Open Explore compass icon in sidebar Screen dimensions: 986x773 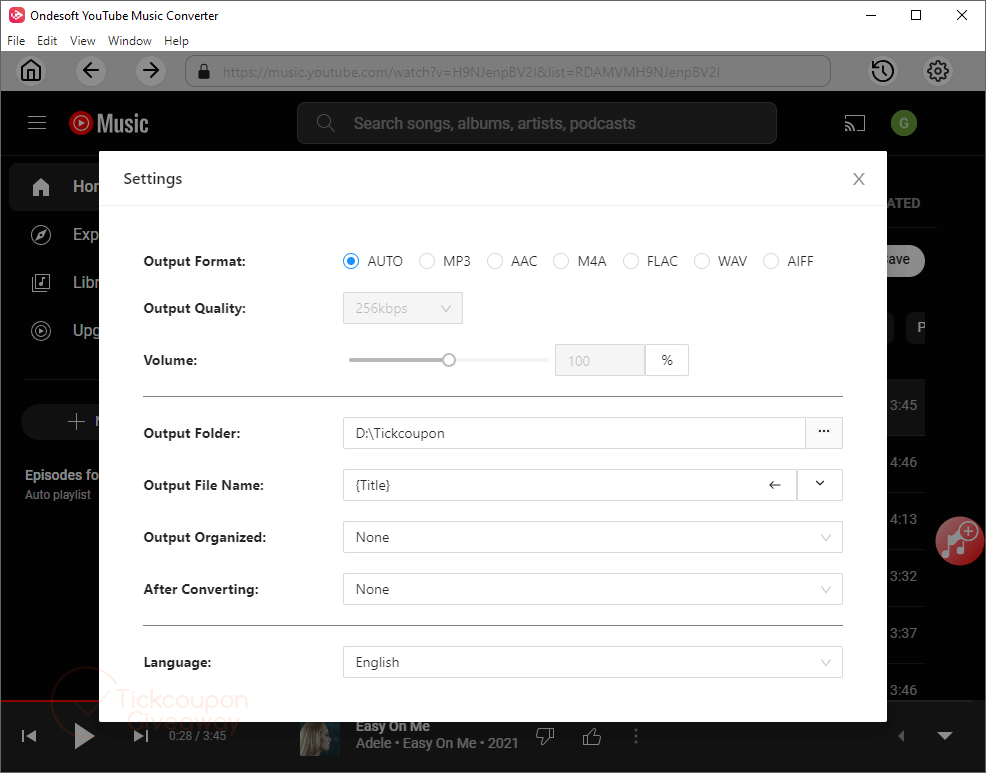pos(41,235)
